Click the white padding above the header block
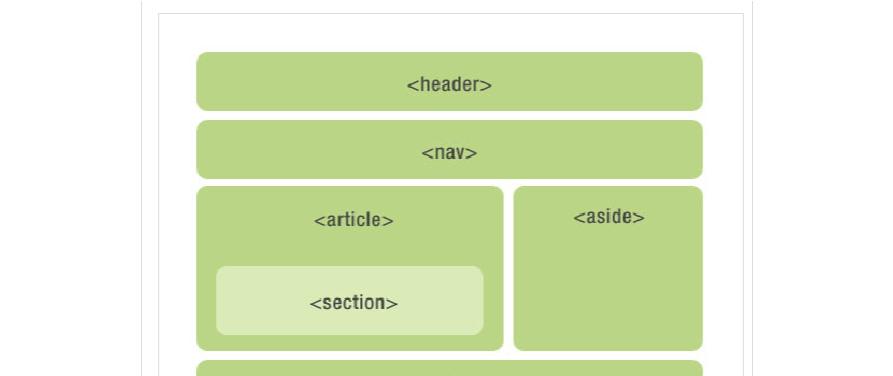Image resolution: width=893 pixels, height=376 pixels. point(449,32)
